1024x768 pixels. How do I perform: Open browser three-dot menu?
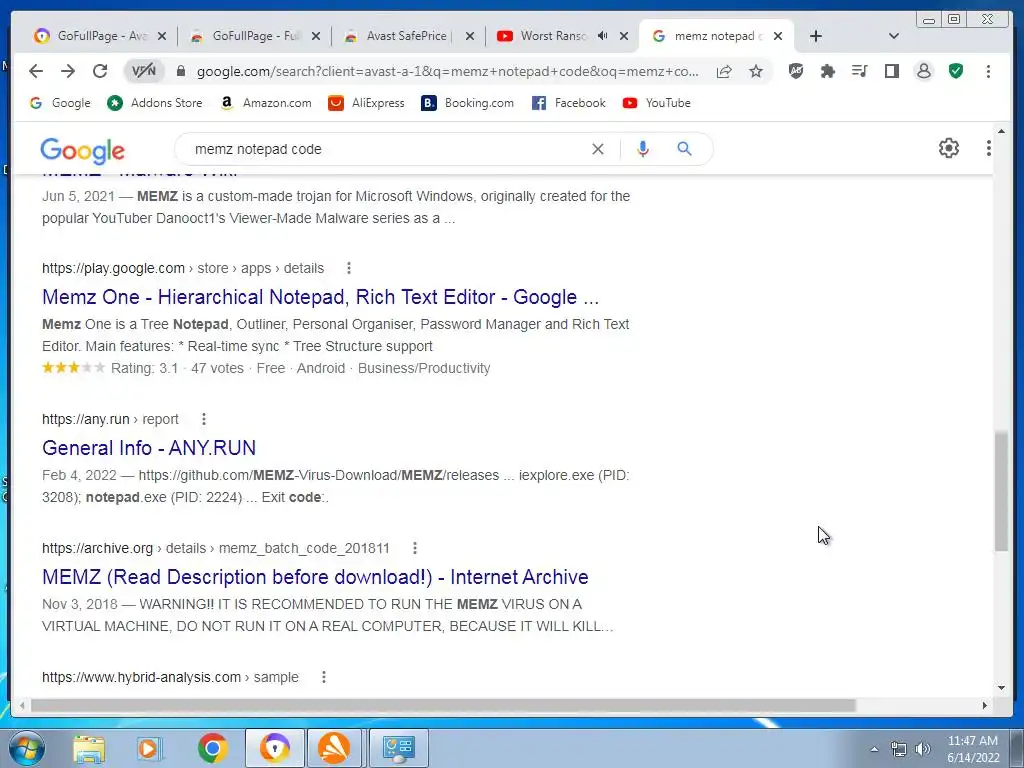pyautogui.click(x=988, y=71)
